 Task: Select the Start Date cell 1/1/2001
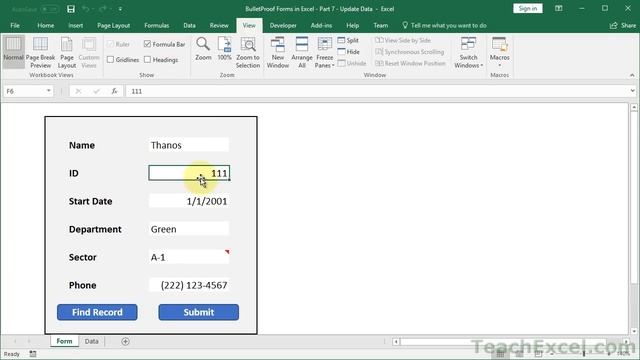coord(189,201)
